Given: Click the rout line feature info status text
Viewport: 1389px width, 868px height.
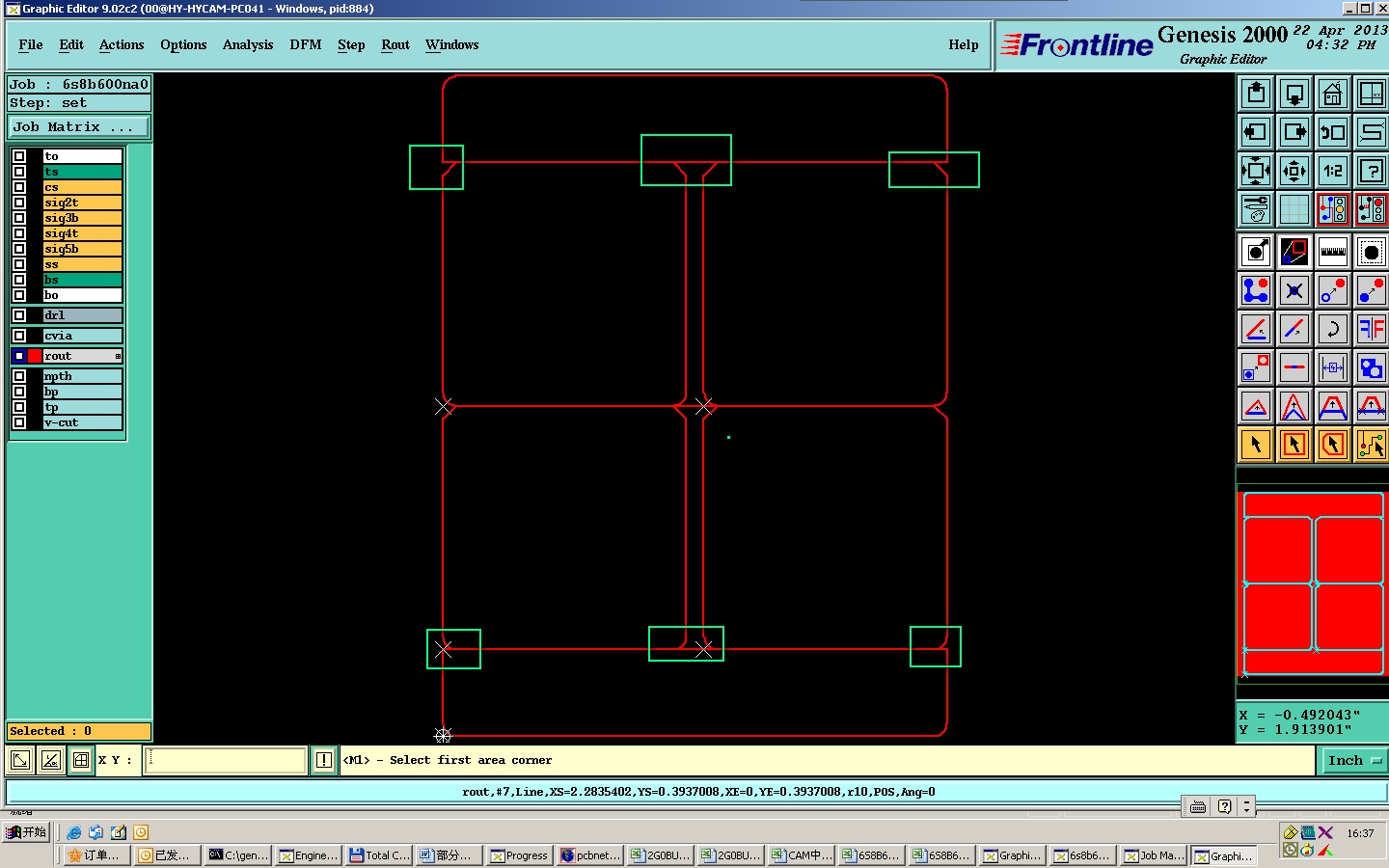Looking at the screenshot, I should (x=698, y=792).
